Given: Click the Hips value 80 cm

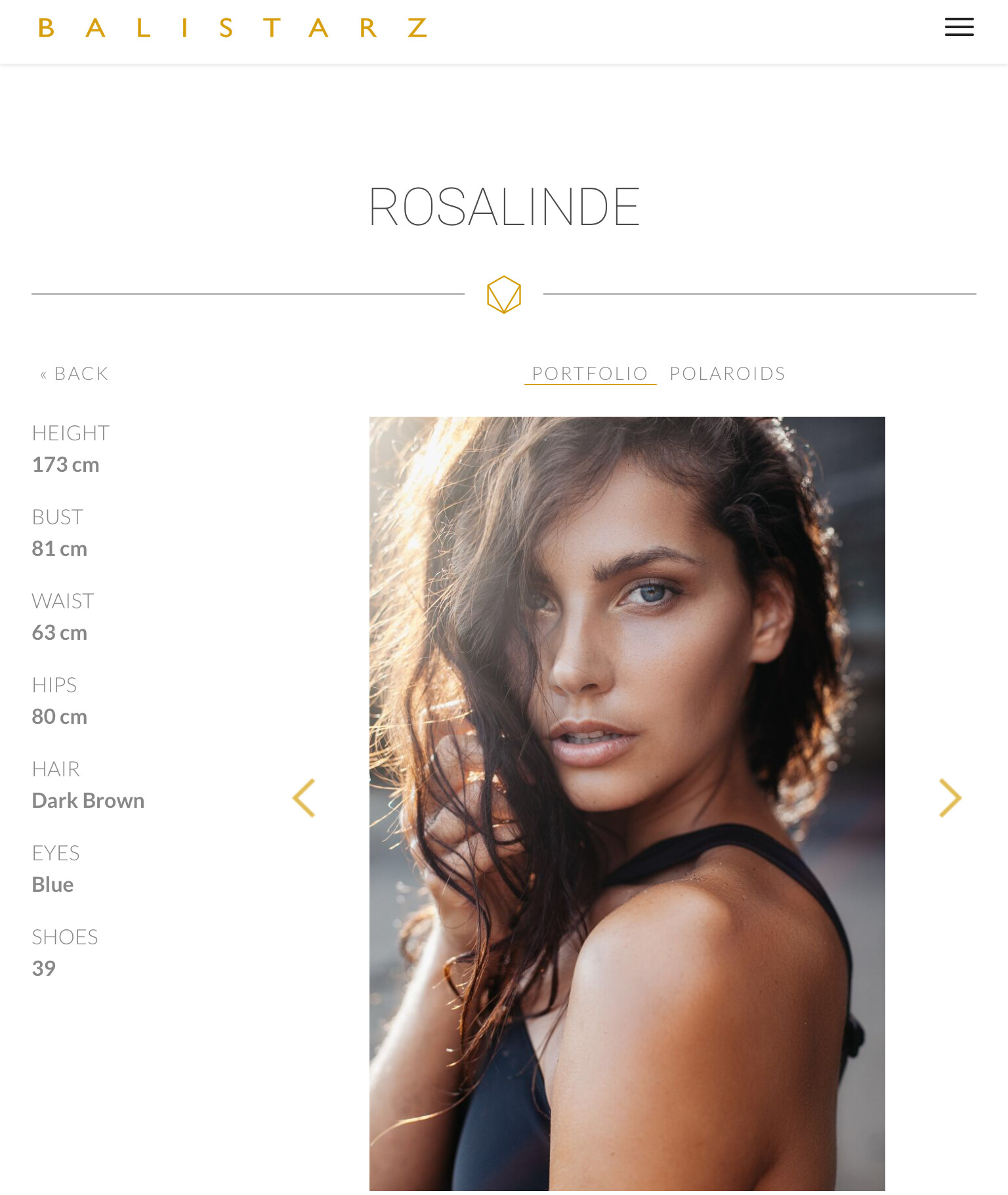Looking at the screenshot, I should pos(60,717).
